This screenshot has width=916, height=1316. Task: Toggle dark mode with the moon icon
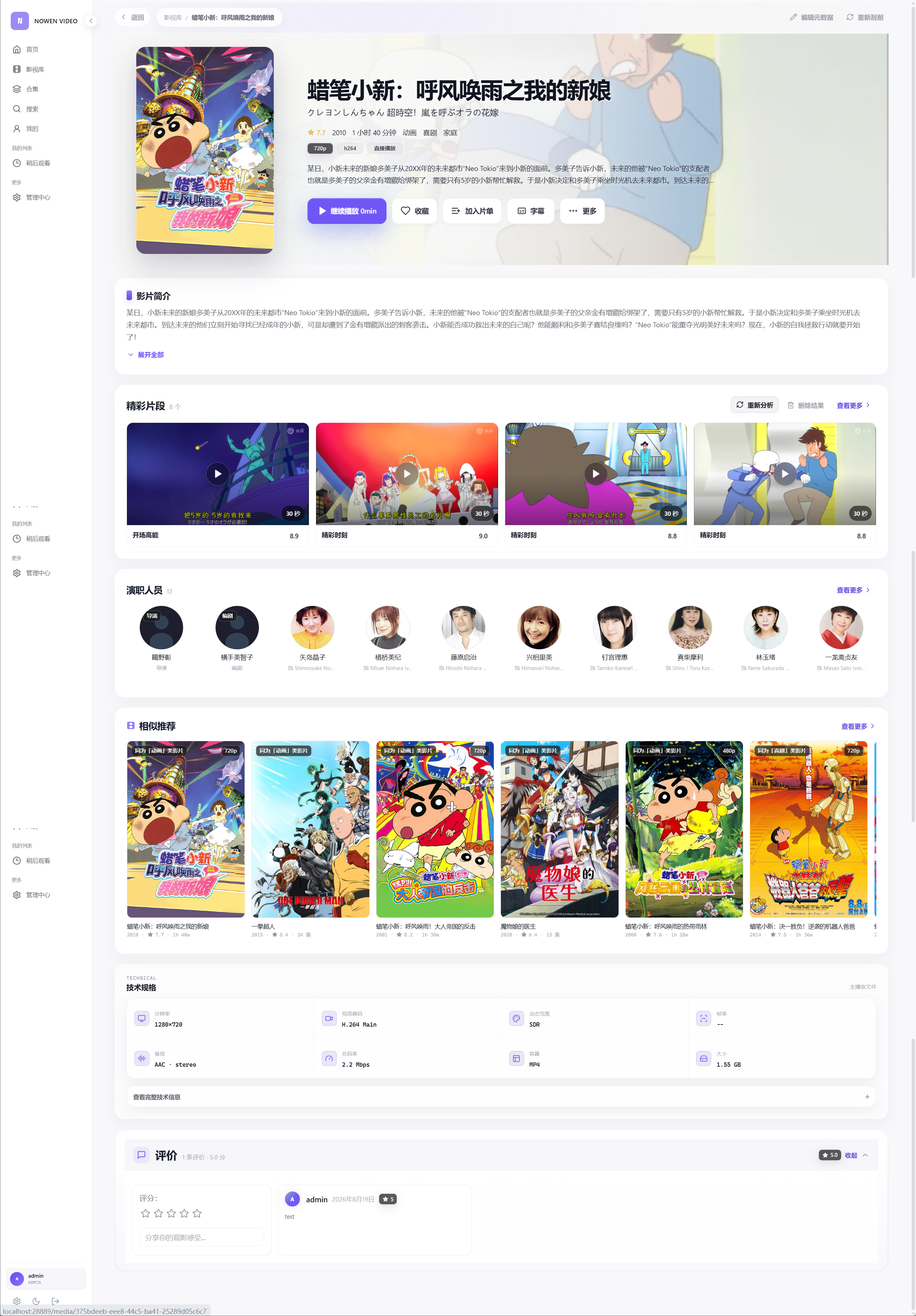click(x=36, y=1301)
